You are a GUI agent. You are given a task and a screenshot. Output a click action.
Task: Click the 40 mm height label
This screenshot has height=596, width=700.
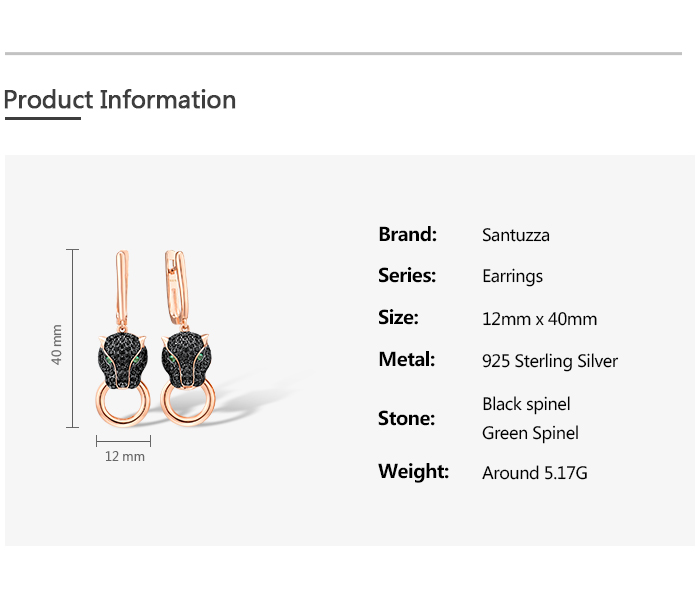pos(57,344)
